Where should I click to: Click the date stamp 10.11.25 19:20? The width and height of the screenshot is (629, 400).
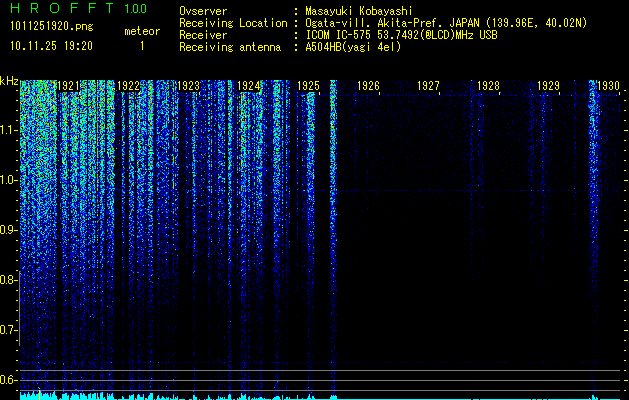pos(51,46)
